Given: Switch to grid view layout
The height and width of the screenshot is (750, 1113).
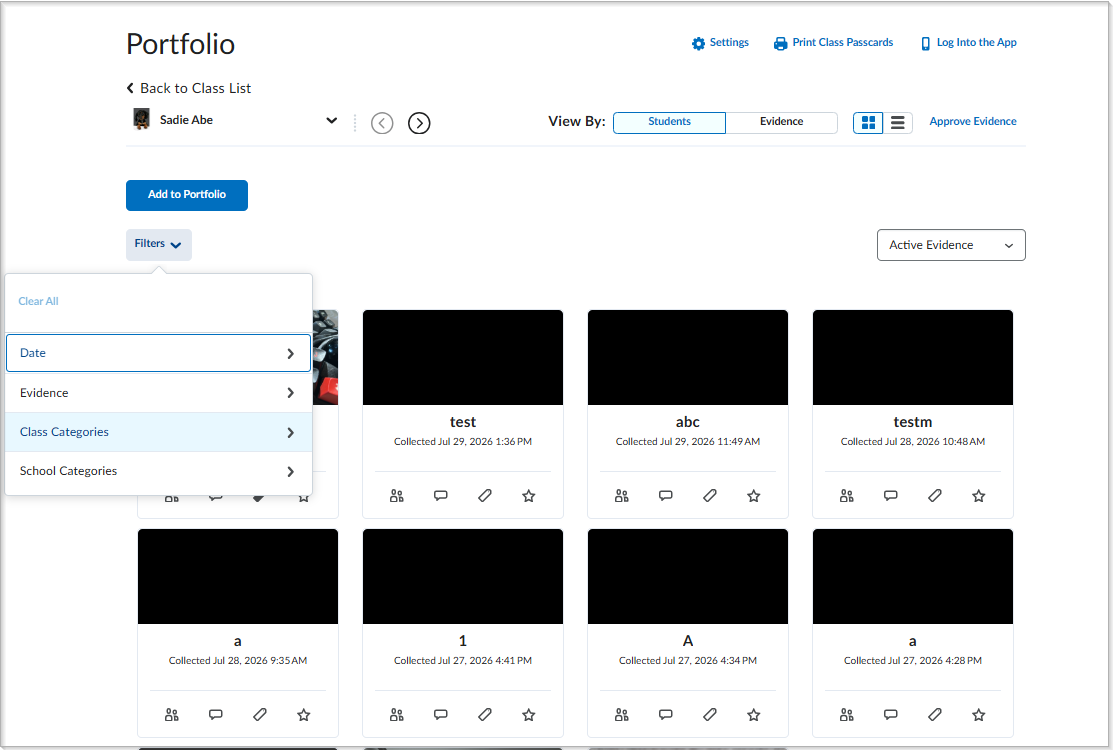Looking at the screenshot, I should [x=868, y=123].
